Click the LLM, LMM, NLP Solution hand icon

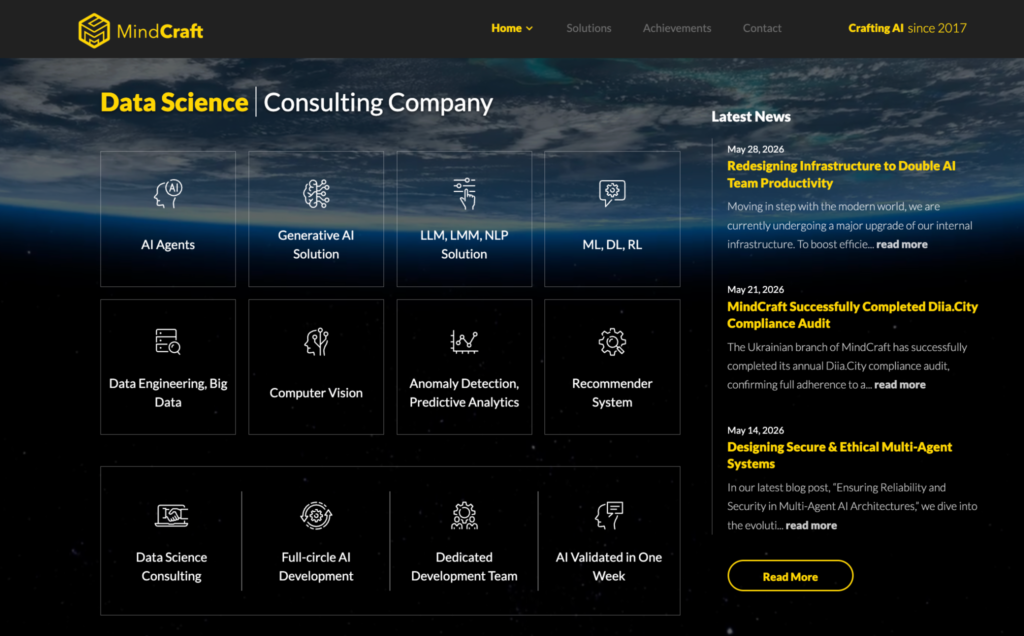[464, 194]
